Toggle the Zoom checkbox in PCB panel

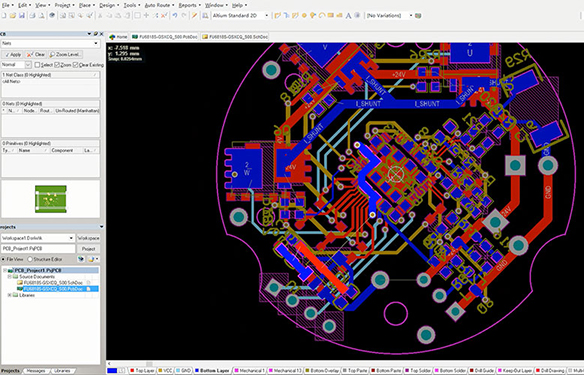(x=57, y=65)
